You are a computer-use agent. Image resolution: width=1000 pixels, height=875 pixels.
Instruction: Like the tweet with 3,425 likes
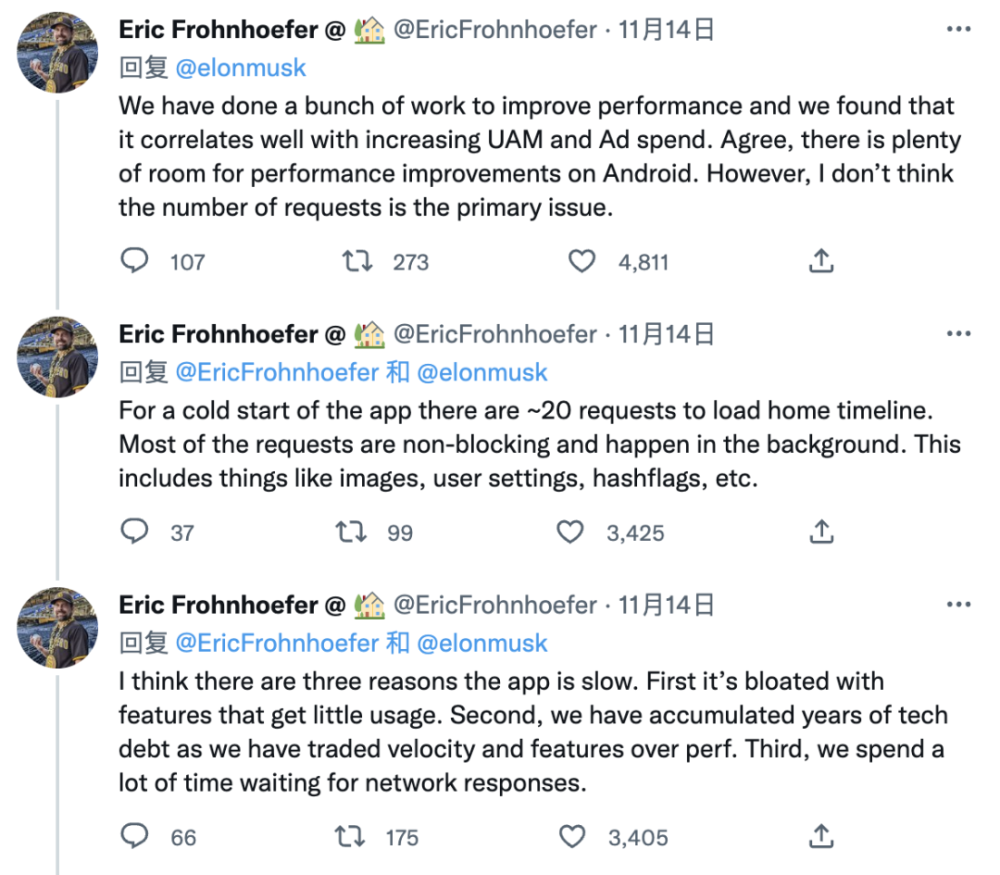coord(570,531)
